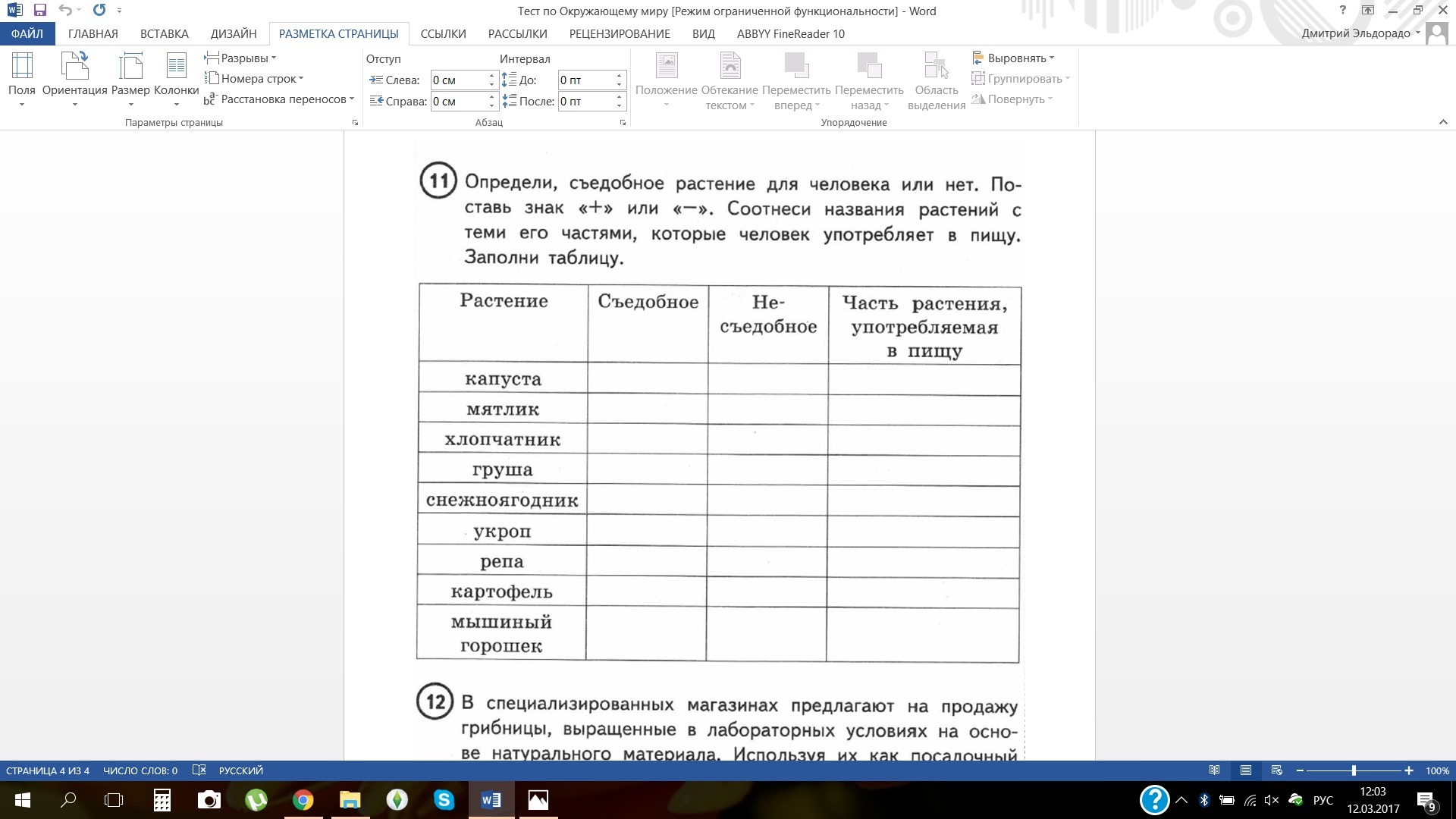This screenshot has height=819, width=1456.
Task: Switch to the ДИЗАЙН tab
Action: (x=234, y=34)
